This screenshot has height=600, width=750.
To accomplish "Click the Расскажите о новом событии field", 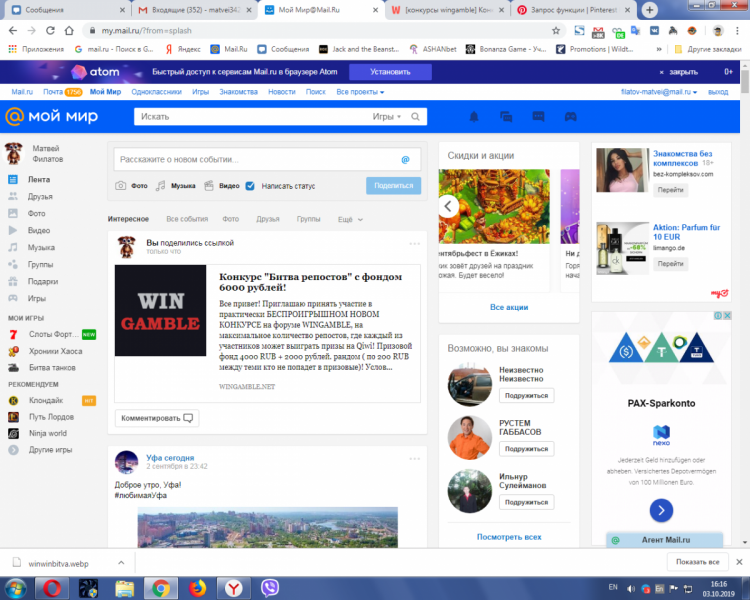I will (x=255, y=159).
